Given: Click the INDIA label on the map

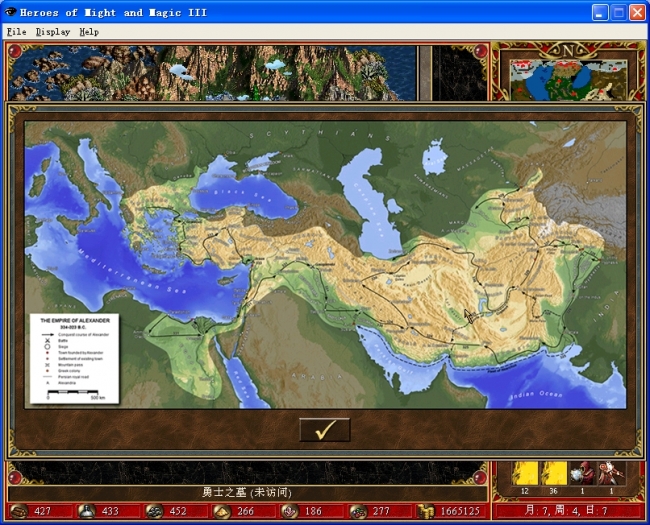Looking at the screenshot, I should [606, 307].
